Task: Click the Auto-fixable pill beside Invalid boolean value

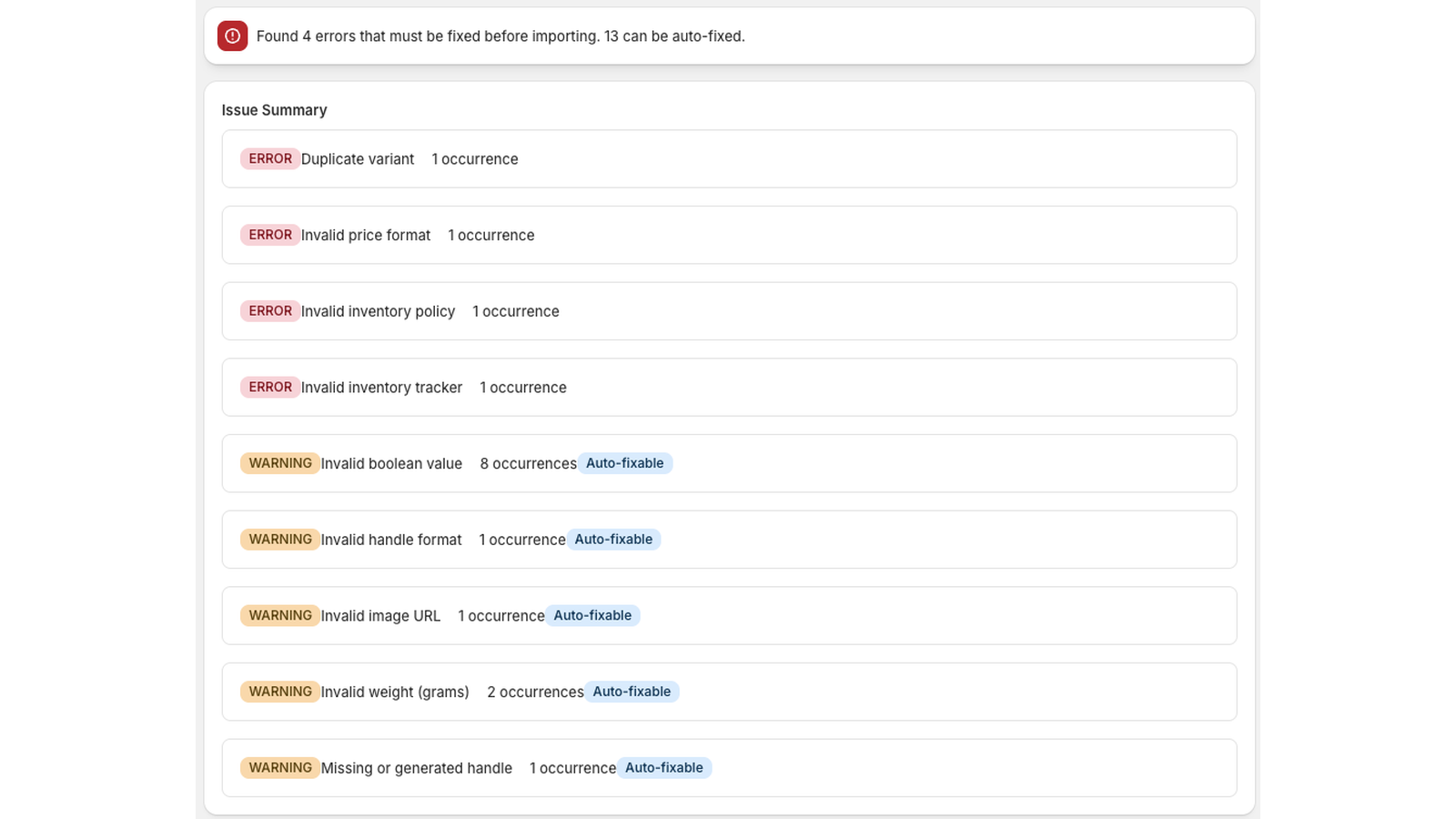Action: coord(625,463)
